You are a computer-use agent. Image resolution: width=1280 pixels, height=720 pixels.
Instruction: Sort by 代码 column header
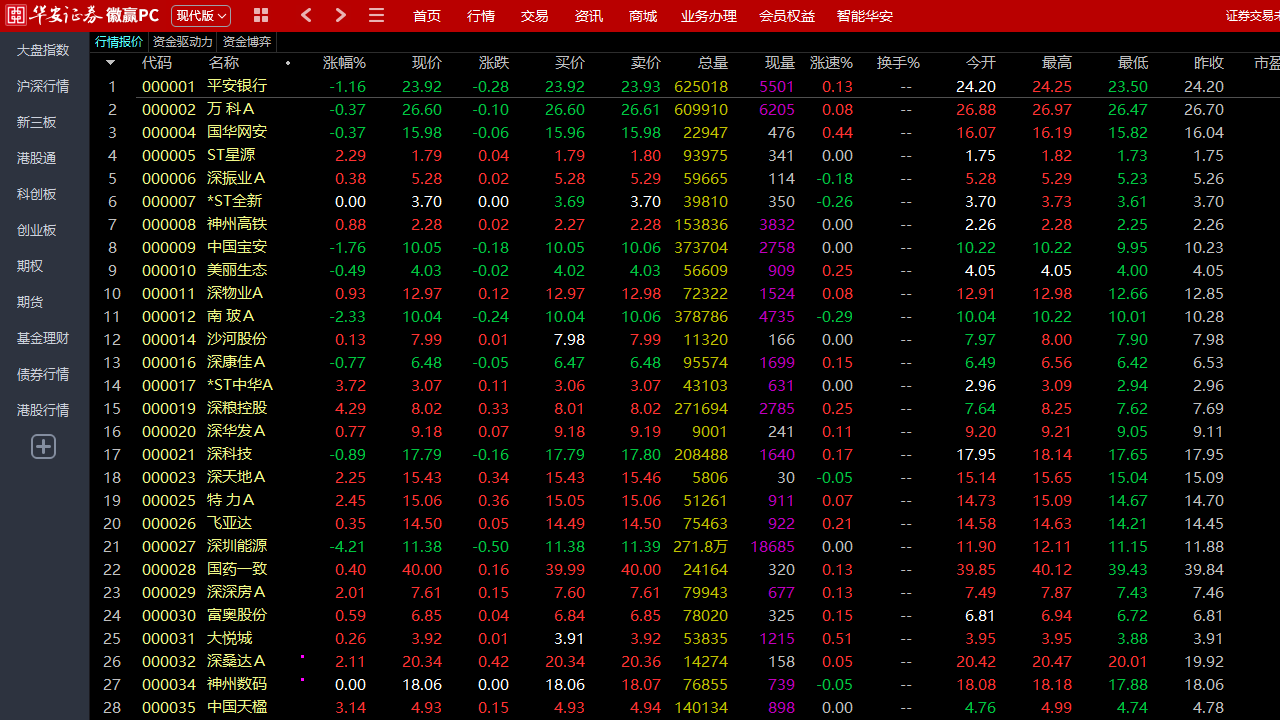click(157, 63)
